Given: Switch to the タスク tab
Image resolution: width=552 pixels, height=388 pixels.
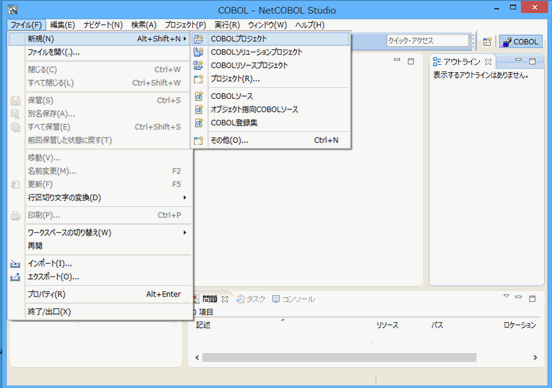Looking at the screenshot, I should pyautogui.click(x=251, y=299).
